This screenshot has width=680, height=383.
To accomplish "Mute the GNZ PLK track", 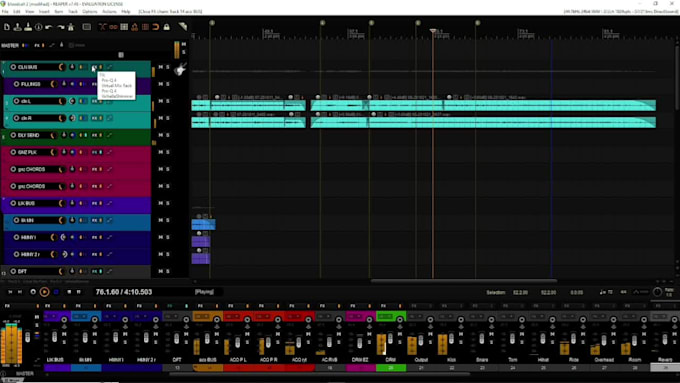I will click(x=160, y=152).
